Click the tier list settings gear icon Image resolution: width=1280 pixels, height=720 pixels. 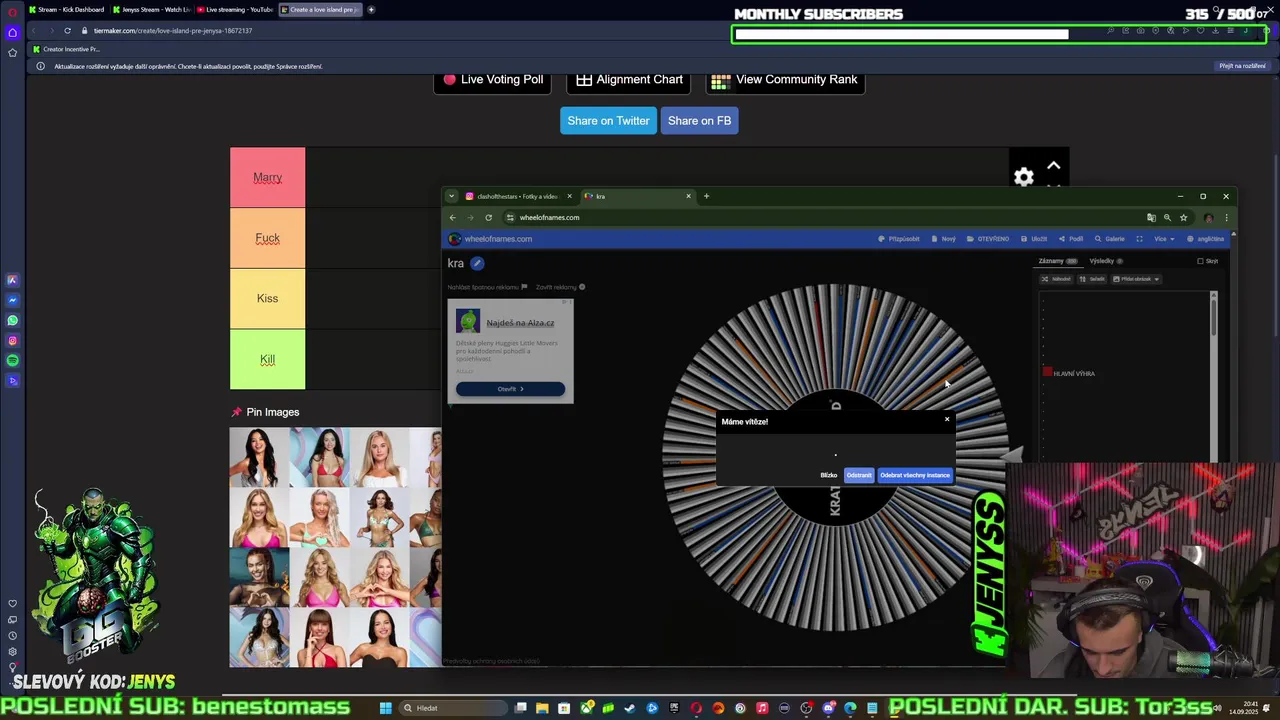click(1024, 178)
